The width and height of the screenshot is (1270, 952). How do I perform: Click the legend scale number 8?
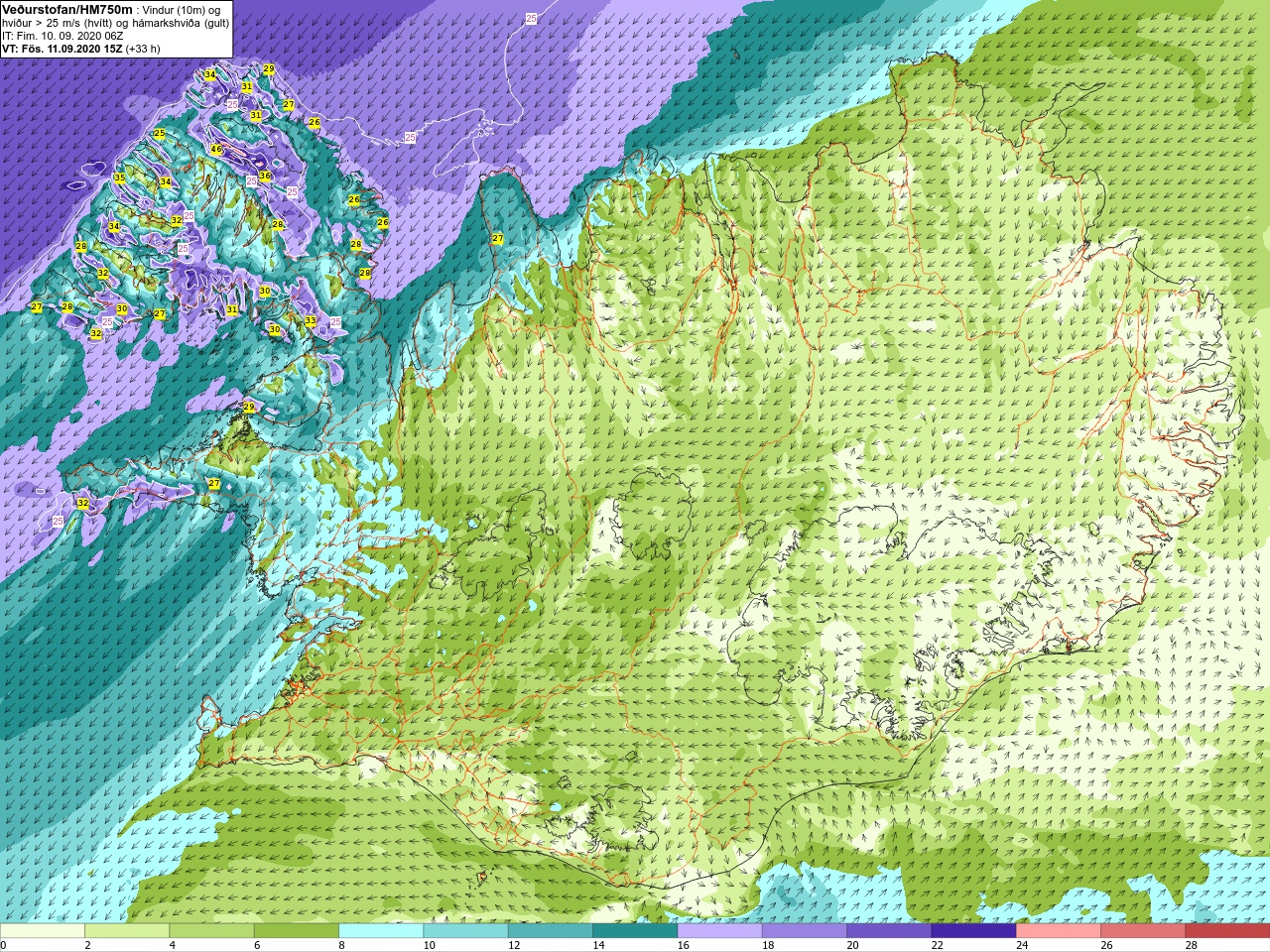point(341,946)
